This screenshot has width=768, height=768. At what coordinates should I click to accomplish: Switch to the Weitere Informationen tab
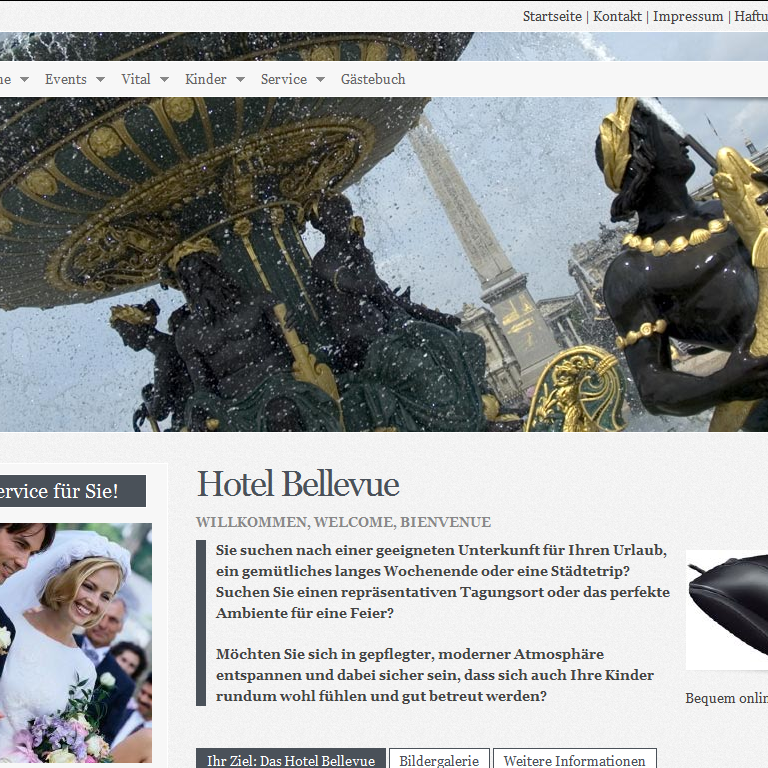click(575, 758)
